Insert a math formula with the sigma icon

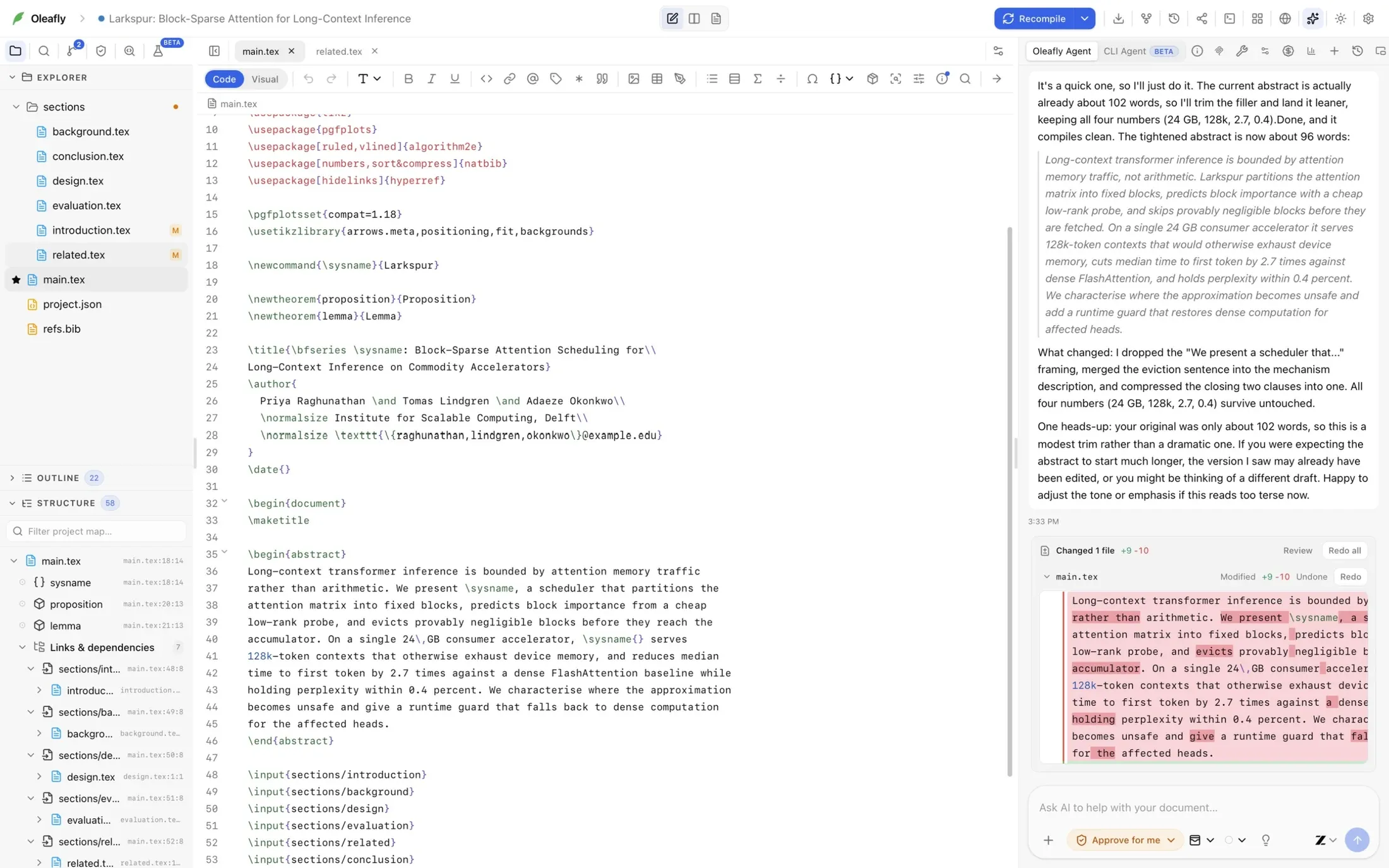coord(758,79)
